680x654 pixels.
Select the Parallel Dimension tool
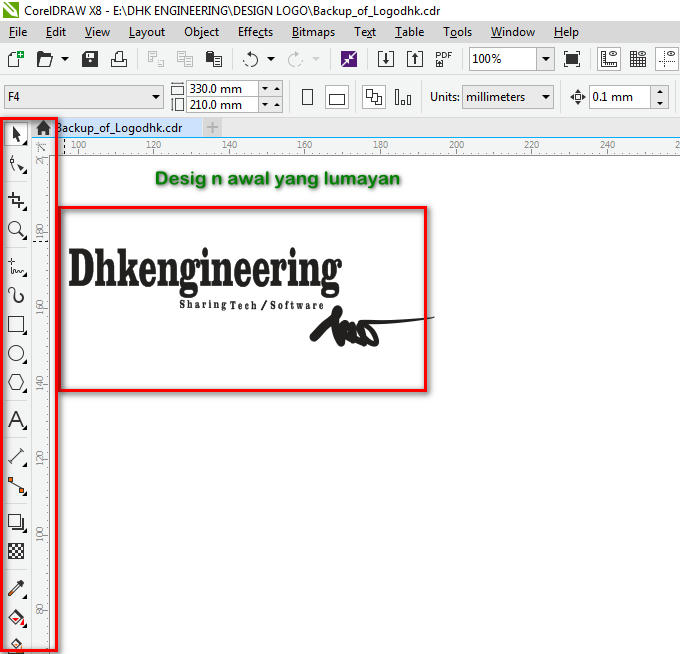[16, 456]
